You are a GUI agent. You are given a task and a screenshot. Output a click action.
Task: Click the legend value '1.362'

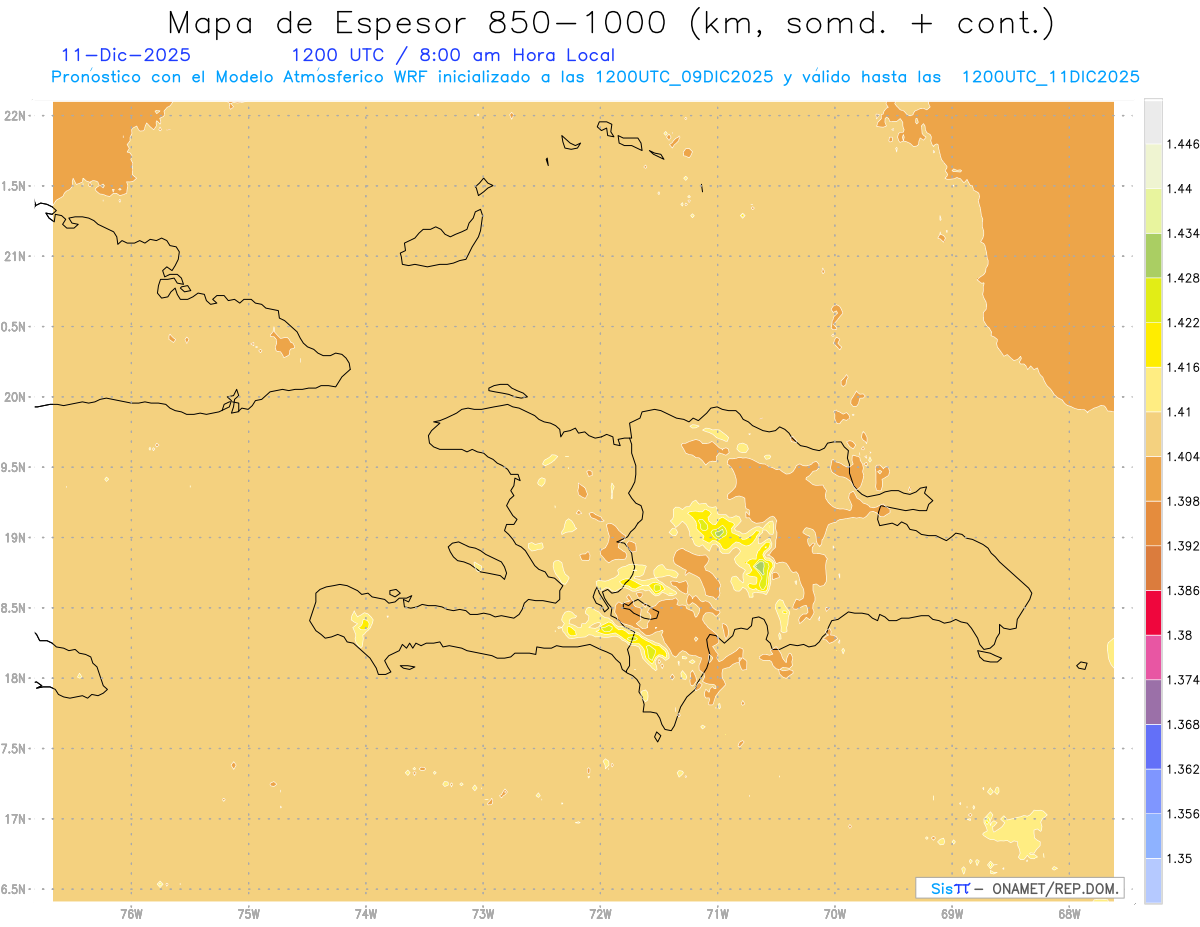click(1183, 768)
